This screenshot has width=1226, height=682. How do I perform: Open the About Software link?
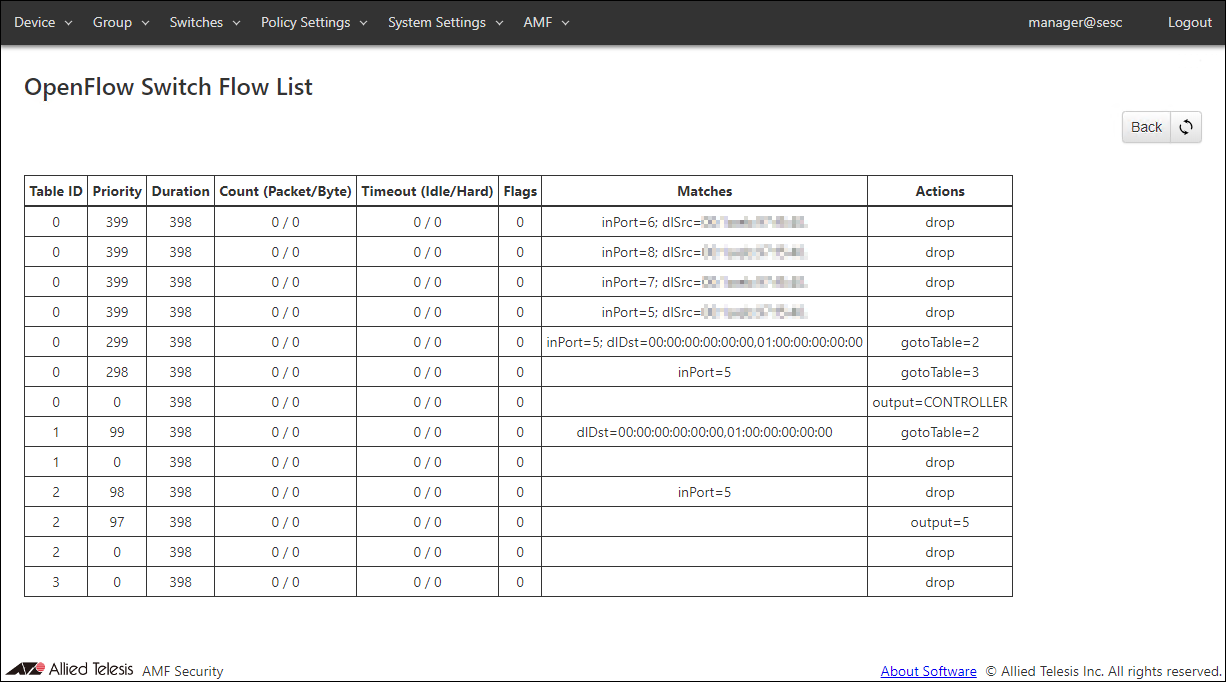pos(928,671)
